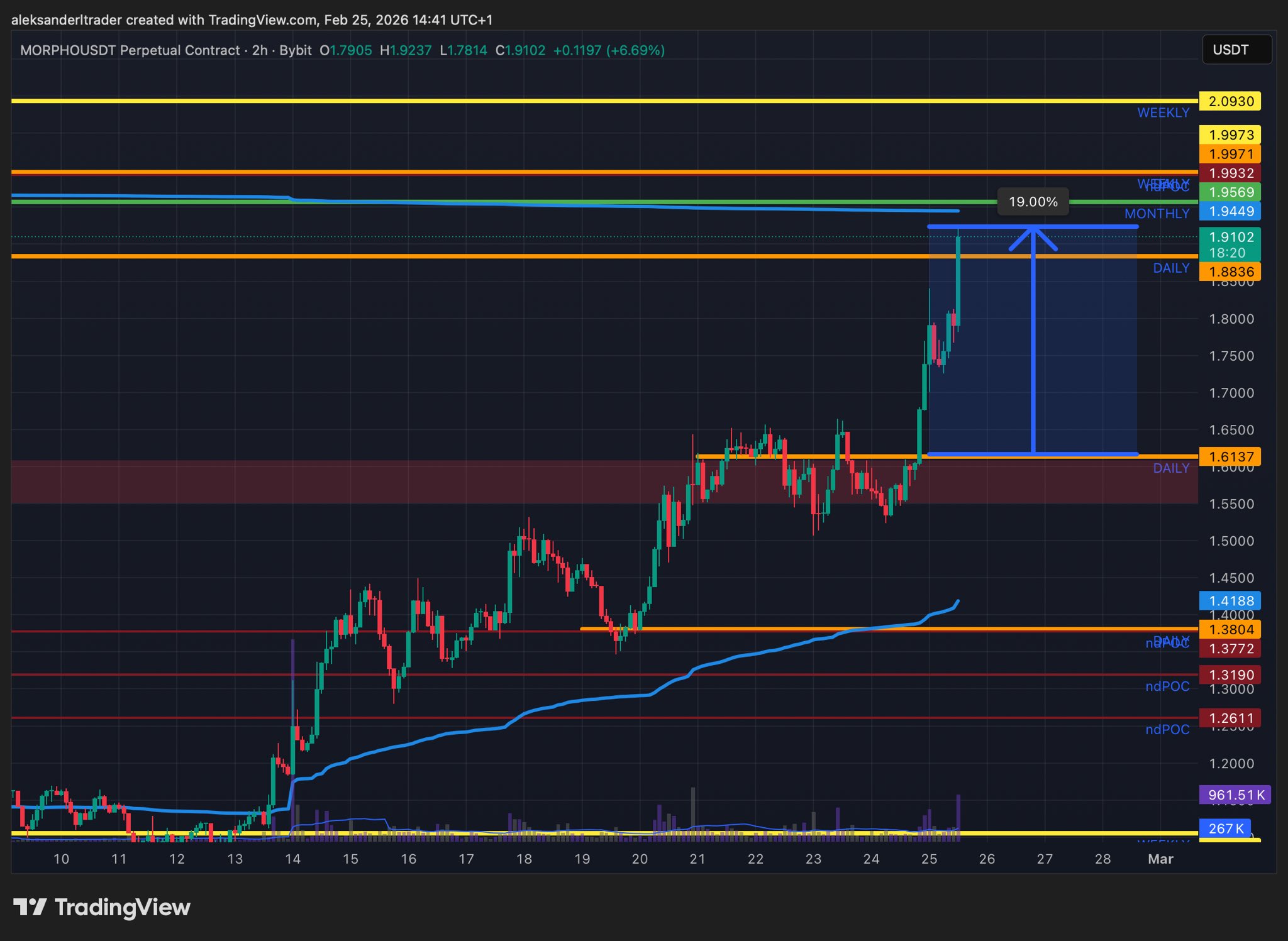Click the dark red 1.2611 ndPOC price tag
This screenshot has height=941, width=1288.
tap(1230, 718)
